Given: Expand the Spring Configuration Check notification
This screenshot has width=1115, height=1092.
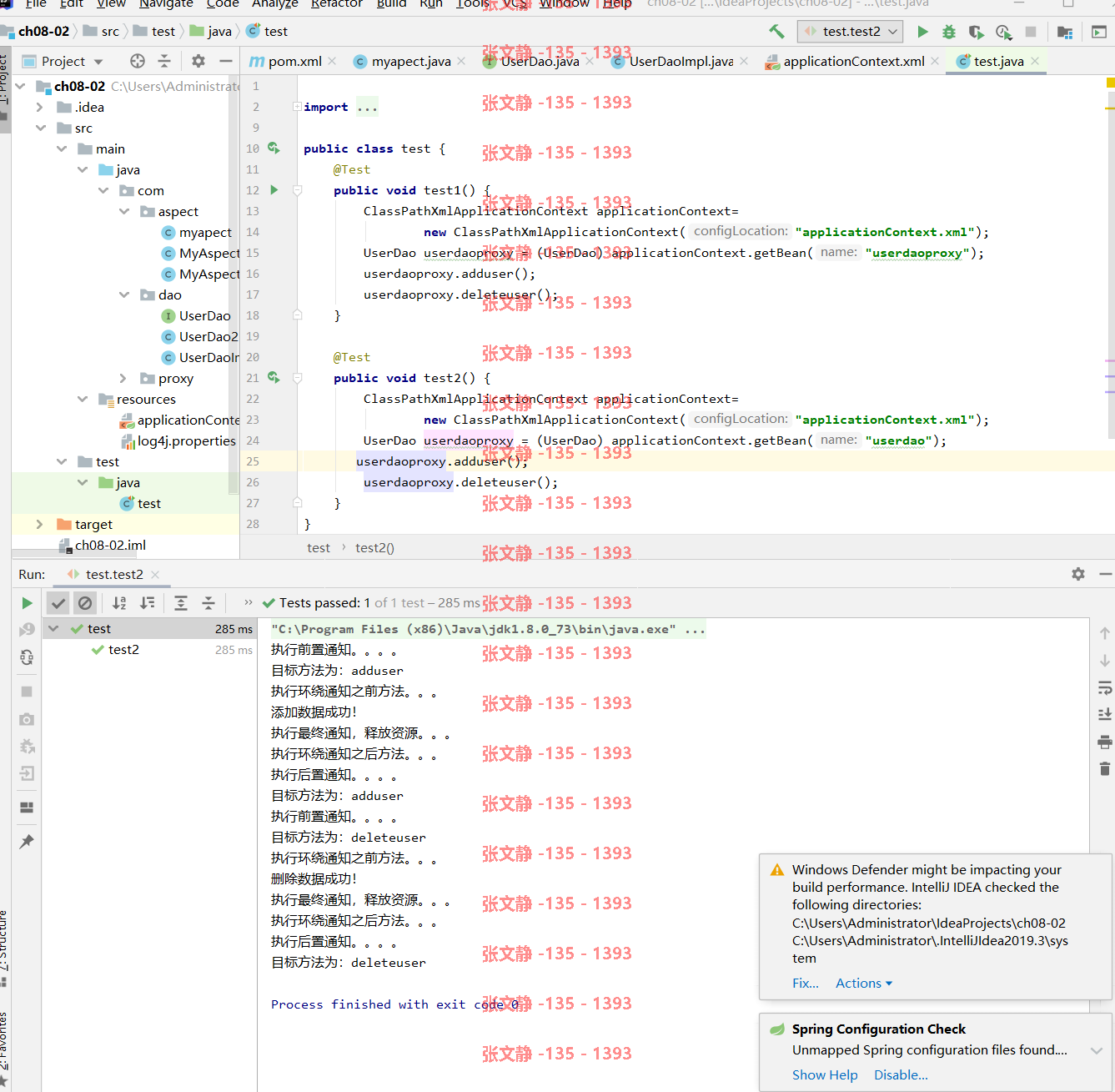Looking at the screenshot, I should [1097, 1050].
